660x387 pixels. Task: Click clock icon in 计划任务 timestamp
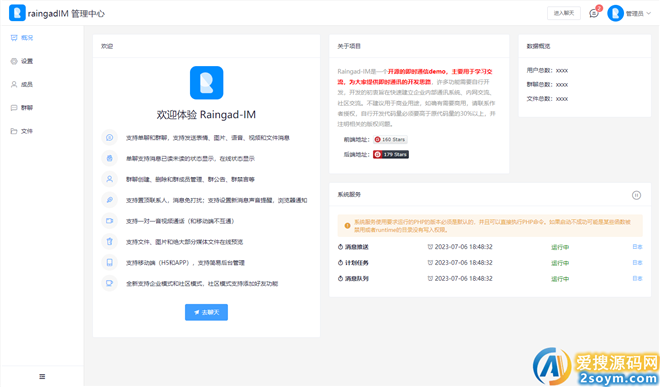[x=430, y=263]
